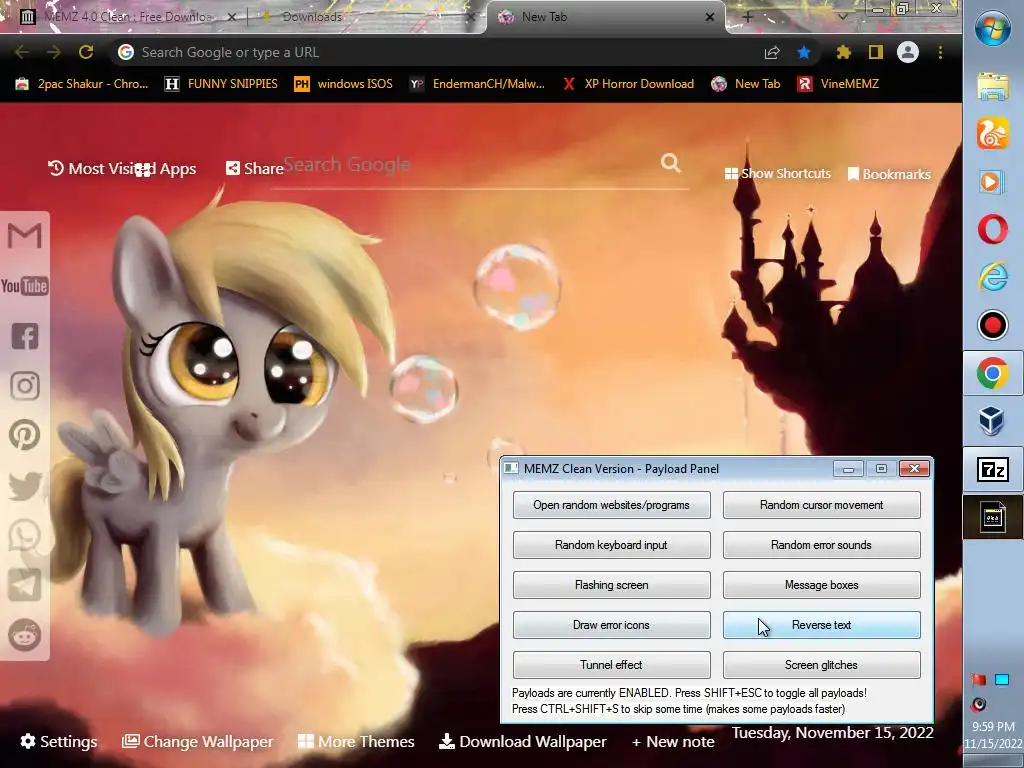Toggle Random error sounds payload
This screenshot has height=768, width=1024.
pyautogui.click(x=822, y=545)
